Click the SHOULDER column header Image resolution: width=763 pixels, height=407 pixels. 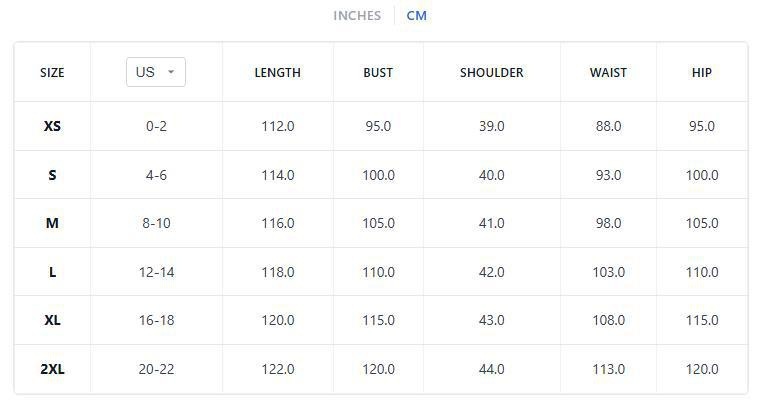(491, 73)
